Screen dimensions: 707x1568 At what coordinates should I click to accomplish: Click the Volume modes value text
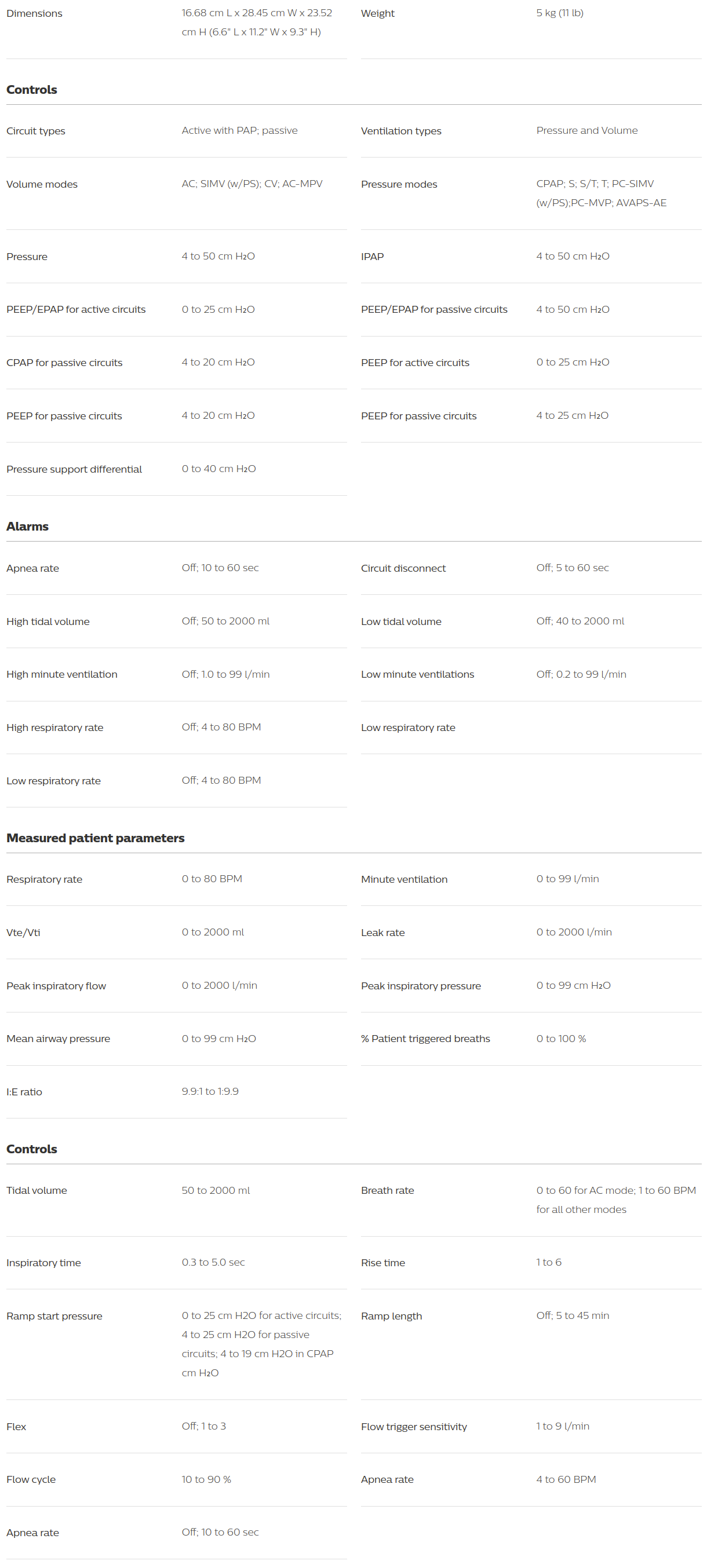pos(252,184)
